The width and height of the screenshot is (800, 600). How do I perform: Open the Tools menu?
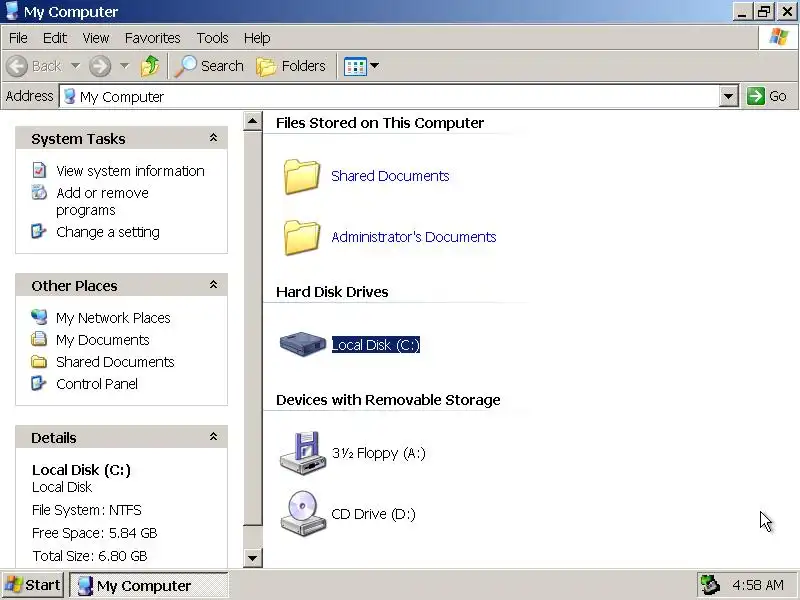(212, 38)
